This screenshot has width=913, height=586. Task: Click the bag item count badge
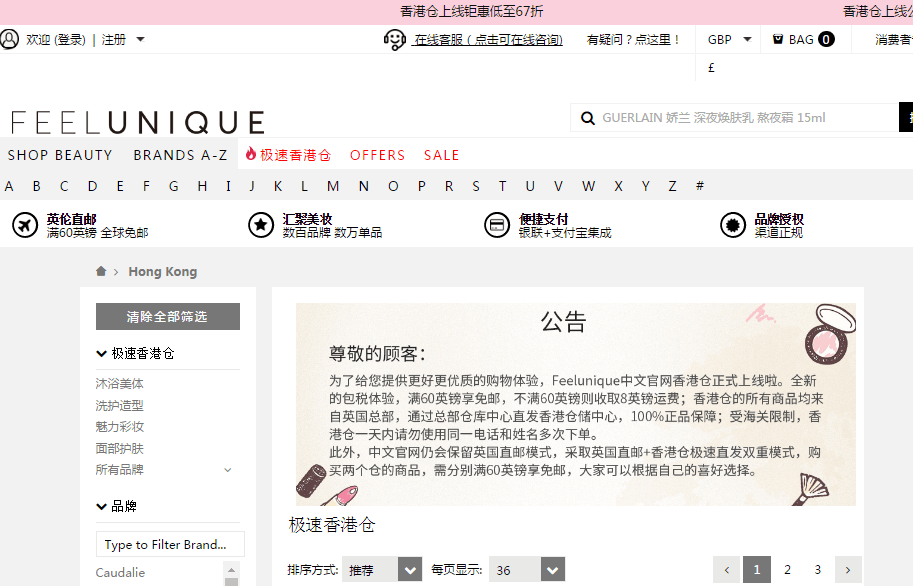tap(826, 39)
